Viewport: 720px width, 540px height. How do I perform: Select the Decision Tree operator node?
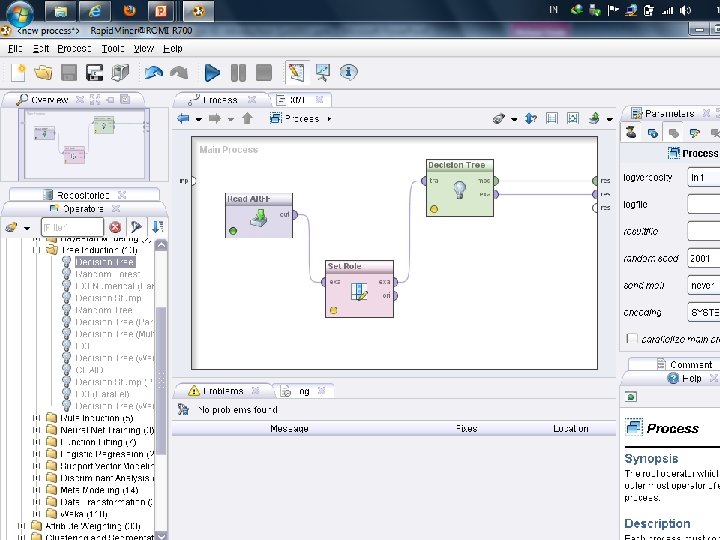[x=458, y=187]
